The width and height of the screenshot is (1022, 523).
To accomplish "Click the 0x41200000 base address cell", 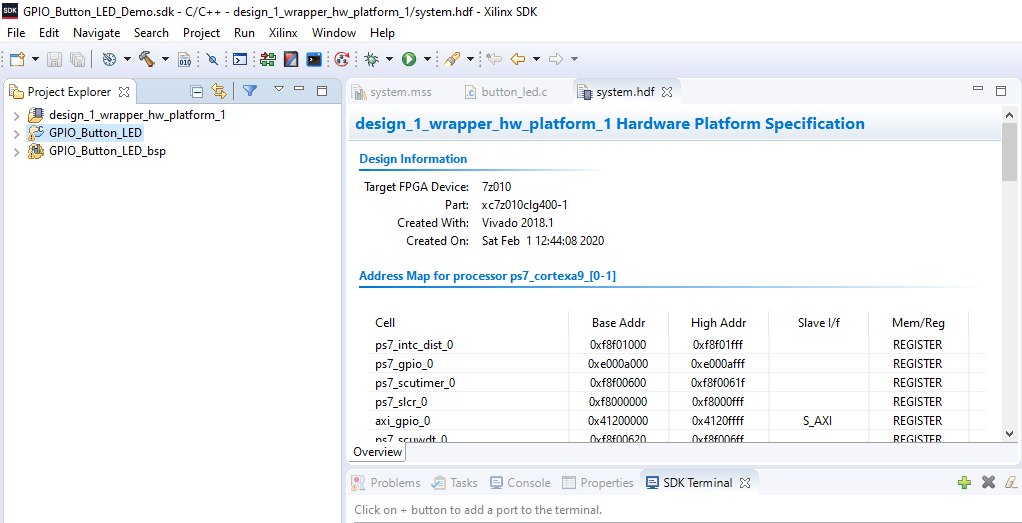I will click(618, 421).
